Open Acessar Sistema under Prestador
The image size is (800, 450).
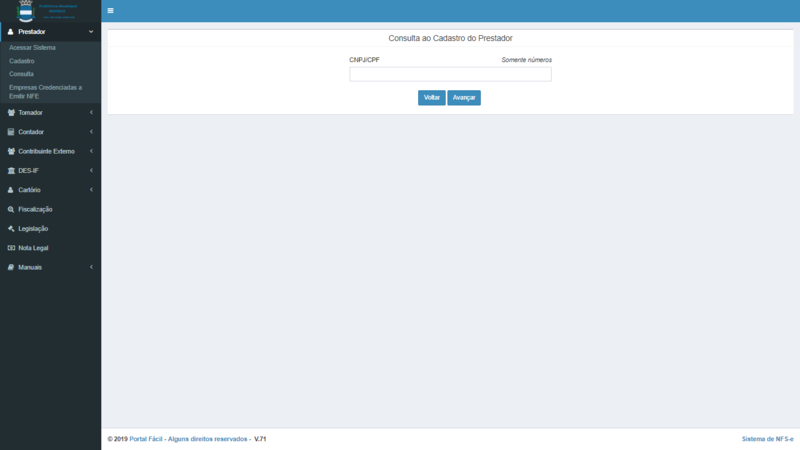(x=32, y=48)
